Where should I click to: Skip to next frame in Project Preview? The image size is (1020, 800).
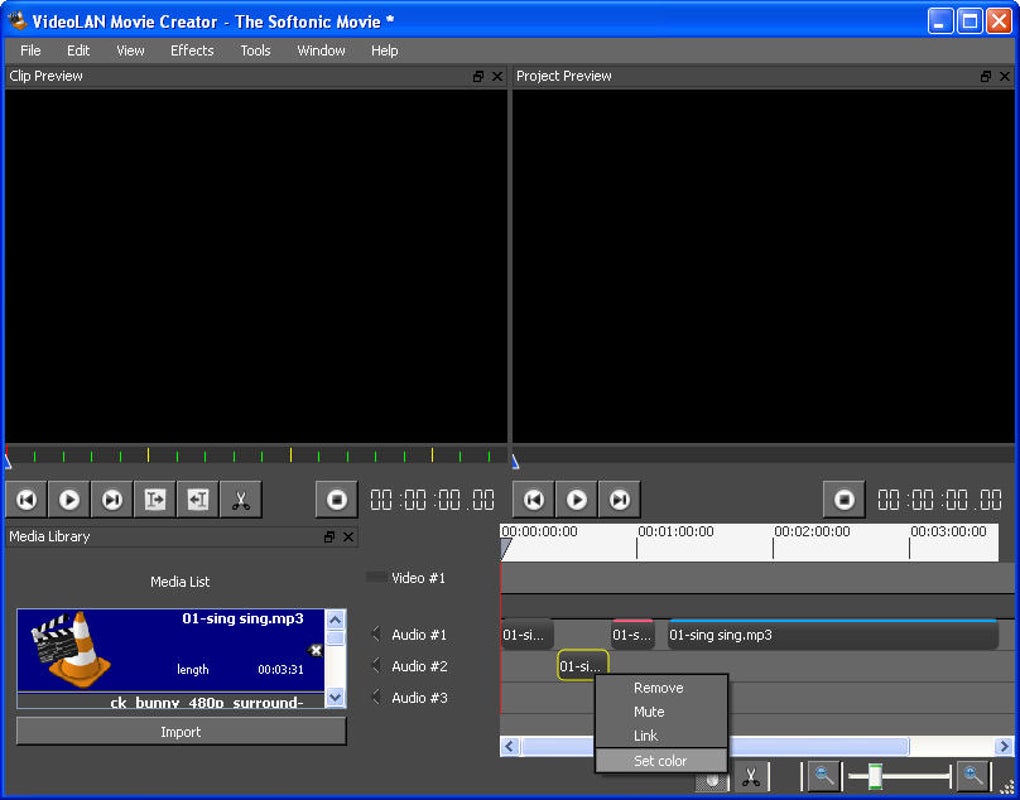[620, 500]
